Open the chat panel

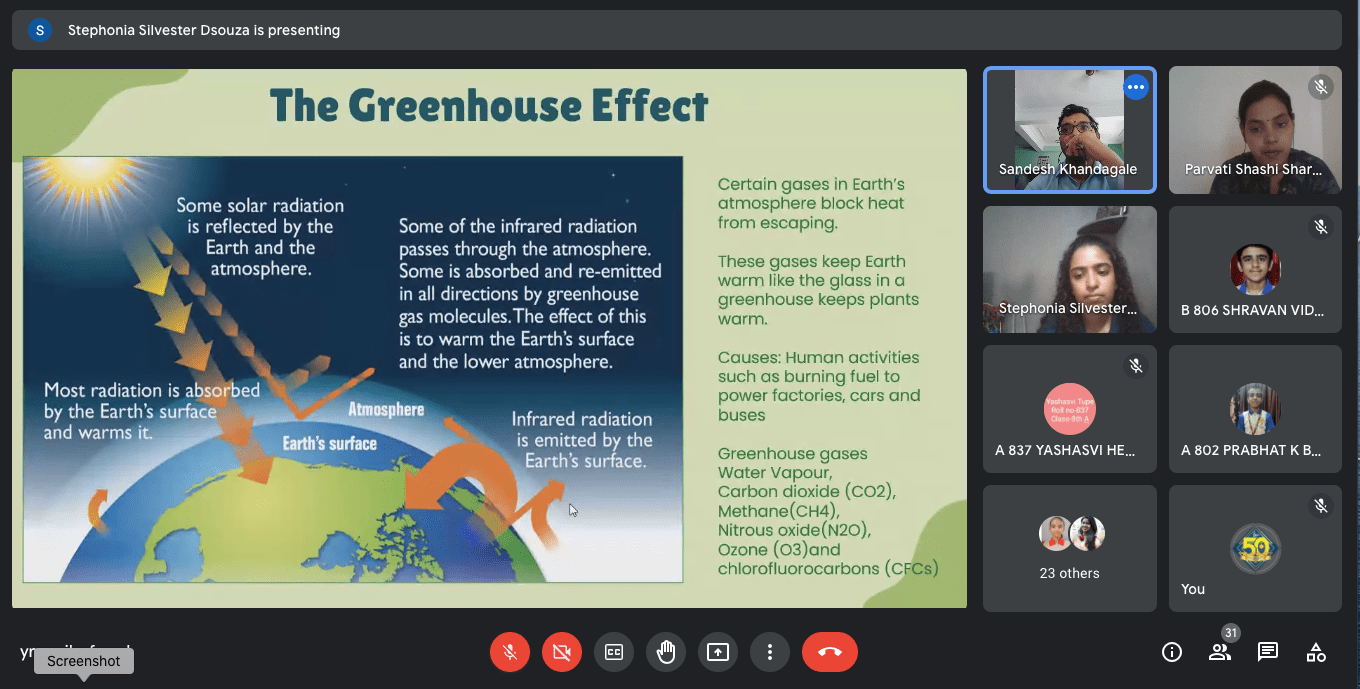(x=1267, y=652)
